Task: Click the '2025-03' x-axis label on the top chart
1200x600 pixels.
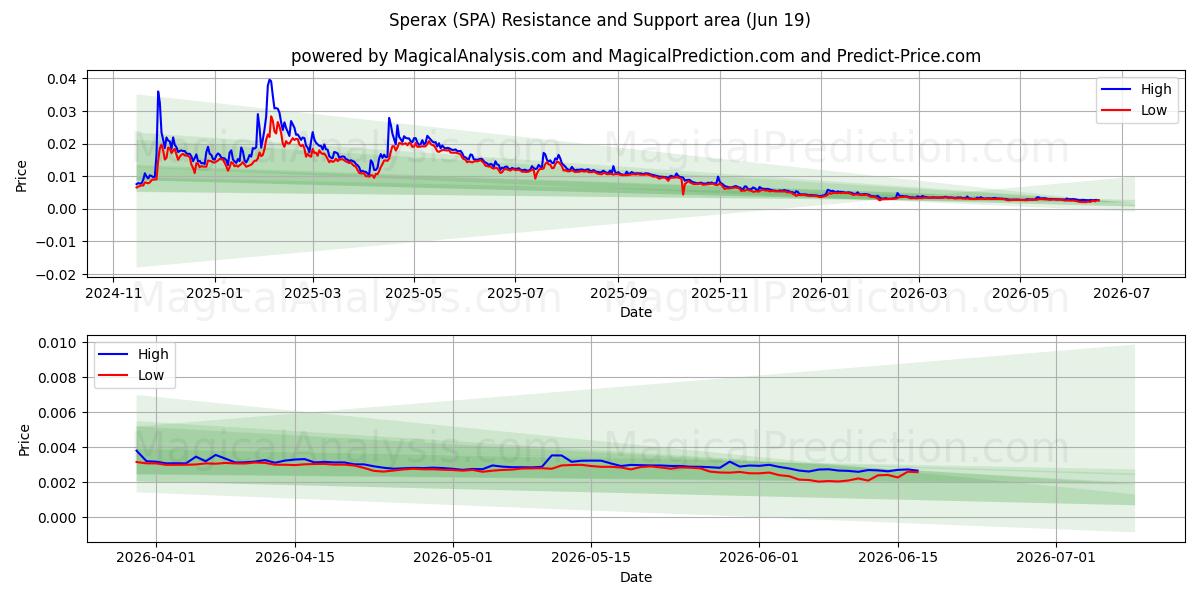Action: 313,294
